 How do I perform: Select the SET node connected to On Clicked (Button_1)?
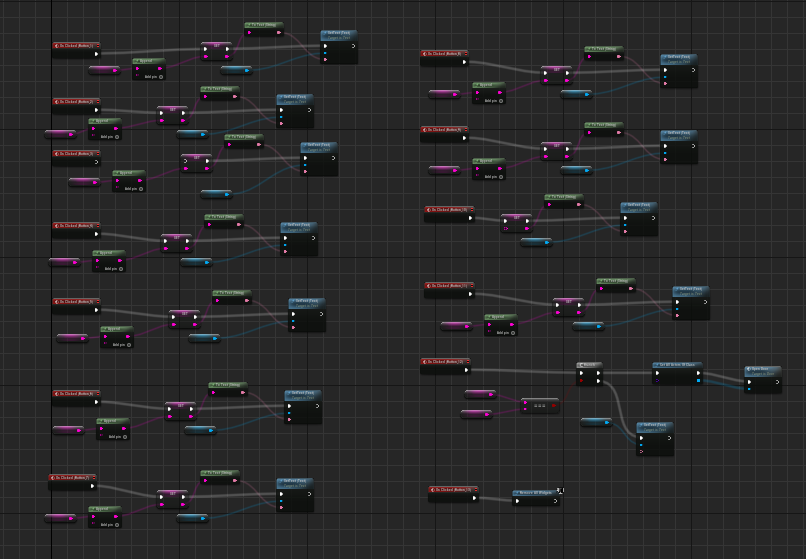coord(216,51)
